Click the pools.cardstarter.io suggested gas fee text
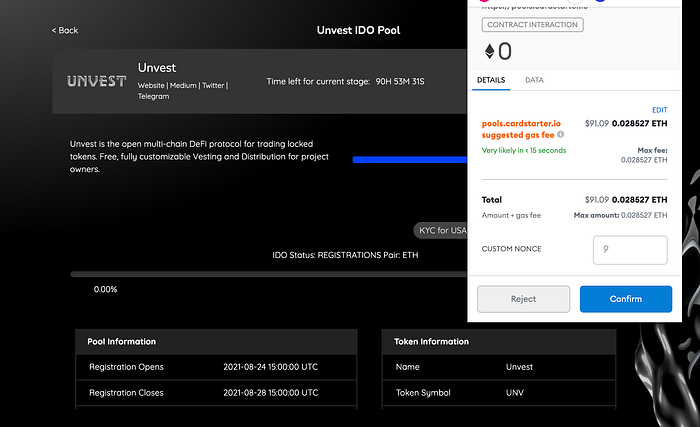Screen dimensions: 700x427 click(521, 129)
